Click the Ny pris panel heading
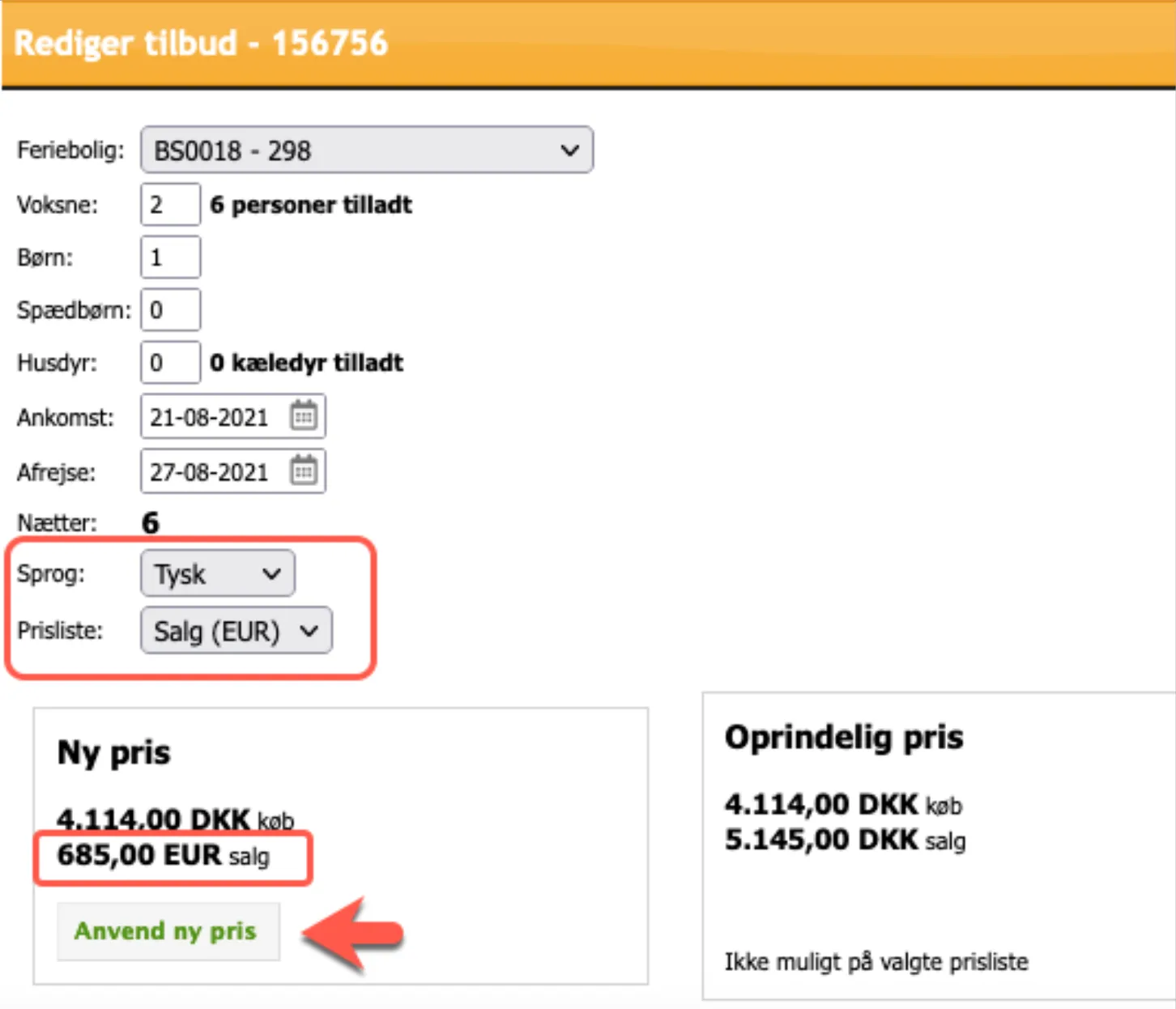The image size is (1176, 1009). [113, 751]
